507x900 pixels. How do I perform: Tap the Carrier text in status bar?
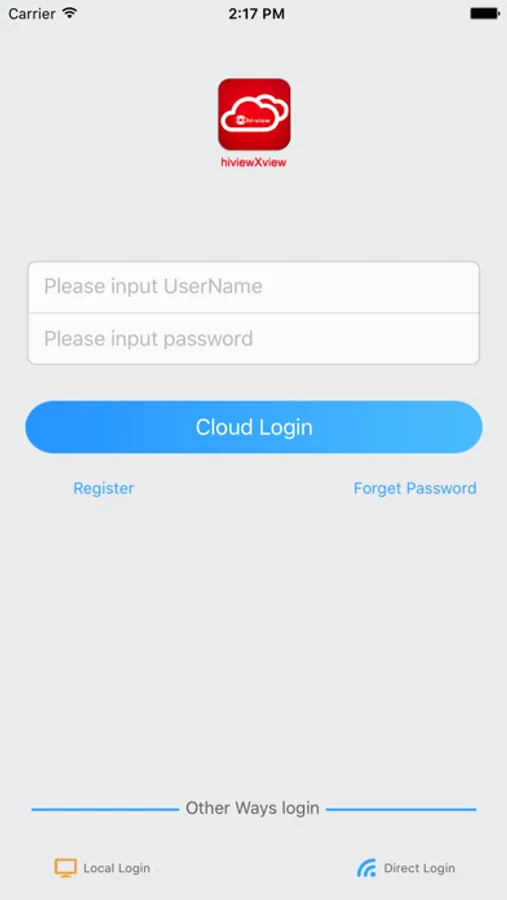(x=32, y=14)
